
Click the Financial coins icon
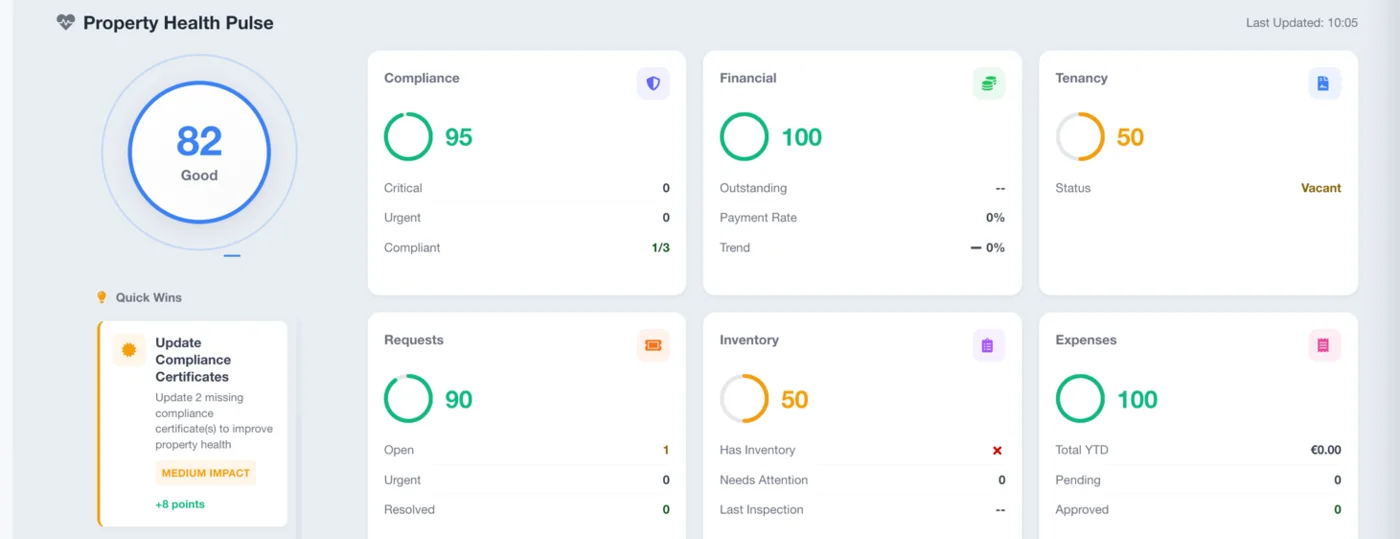[x=989, y=84]
